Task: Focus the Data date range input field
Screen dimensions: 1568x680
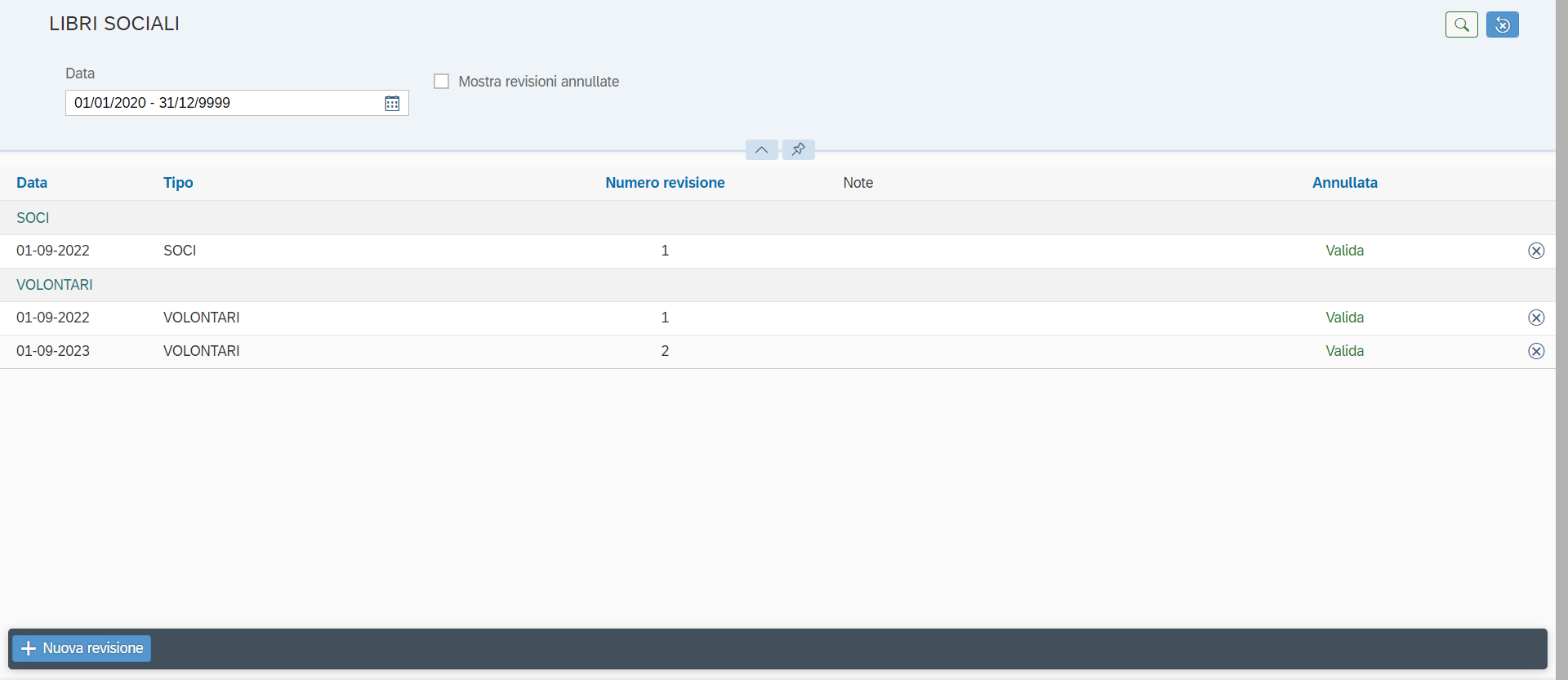Action: point(225,103)
